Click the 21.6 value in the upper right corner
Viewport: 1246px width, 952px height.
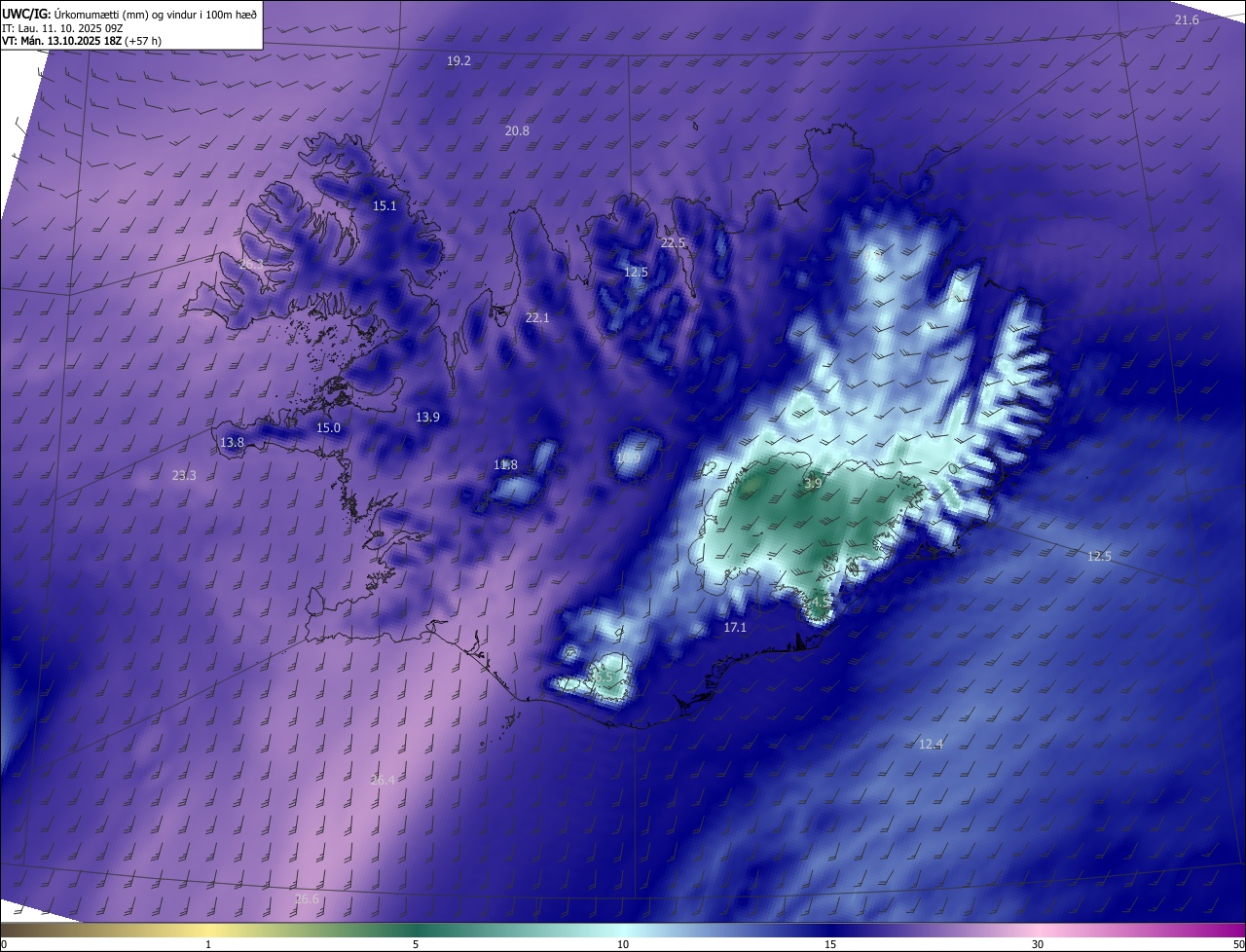pyautogui.click(x=1187, y=20)
